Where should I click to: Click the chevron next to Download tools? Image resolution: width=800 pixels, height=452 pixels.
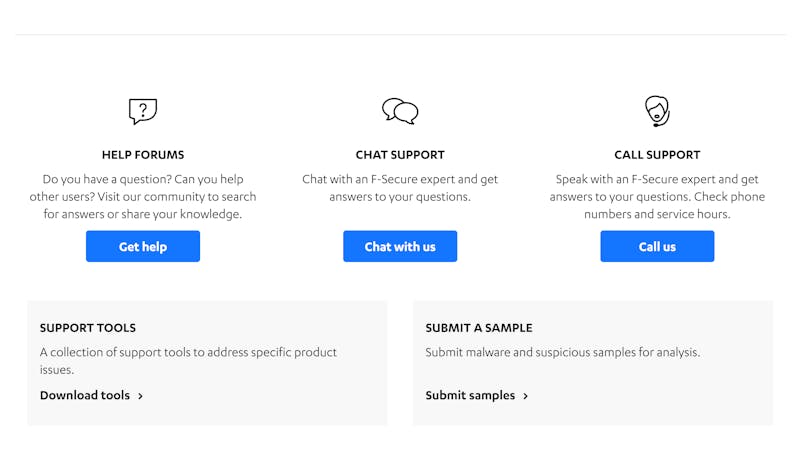140,396
